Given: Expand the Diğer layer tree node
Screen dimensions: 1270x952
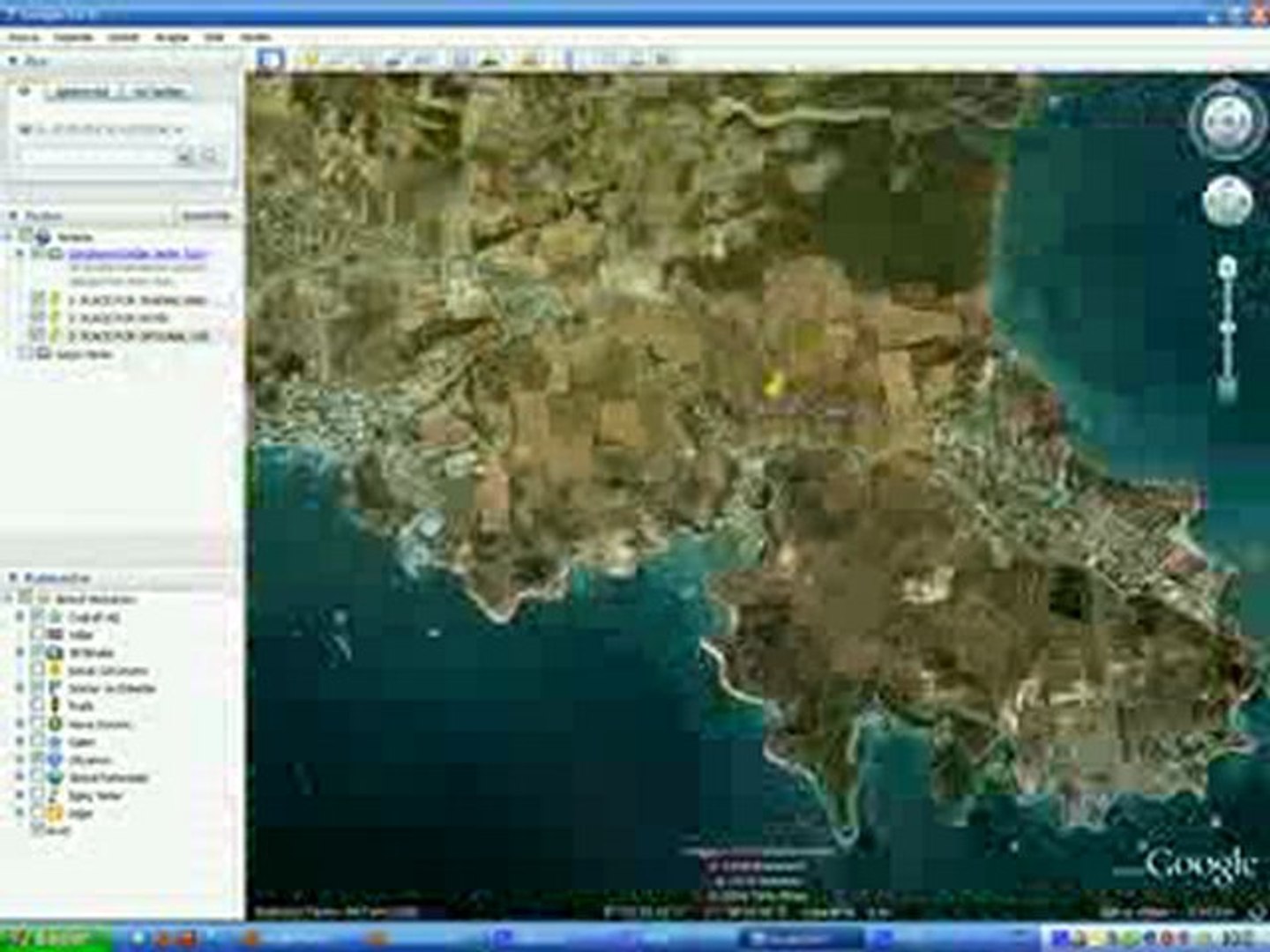Looking at the screenshot, I should coord(20,813).
